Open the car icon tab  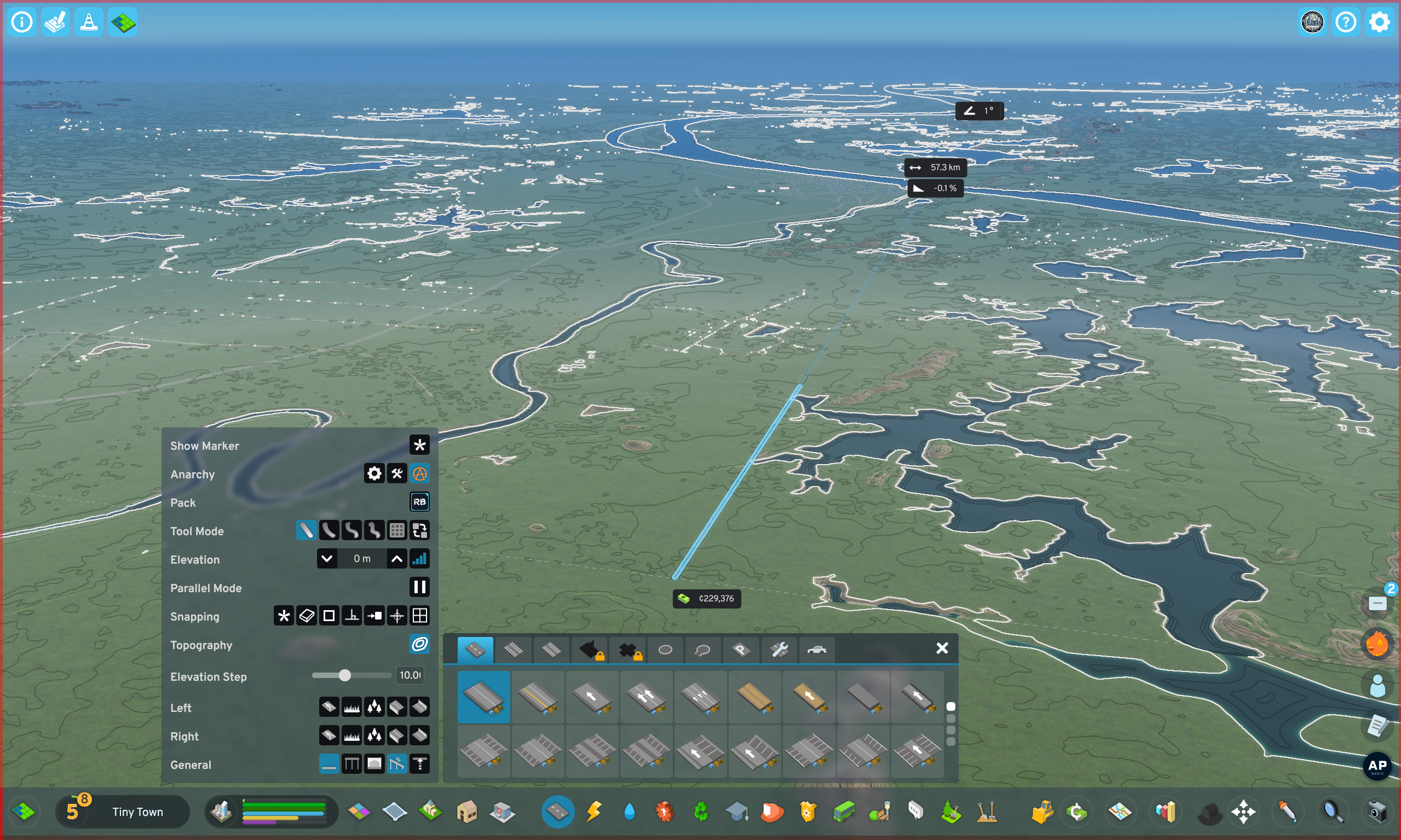(x=817, y=649)
